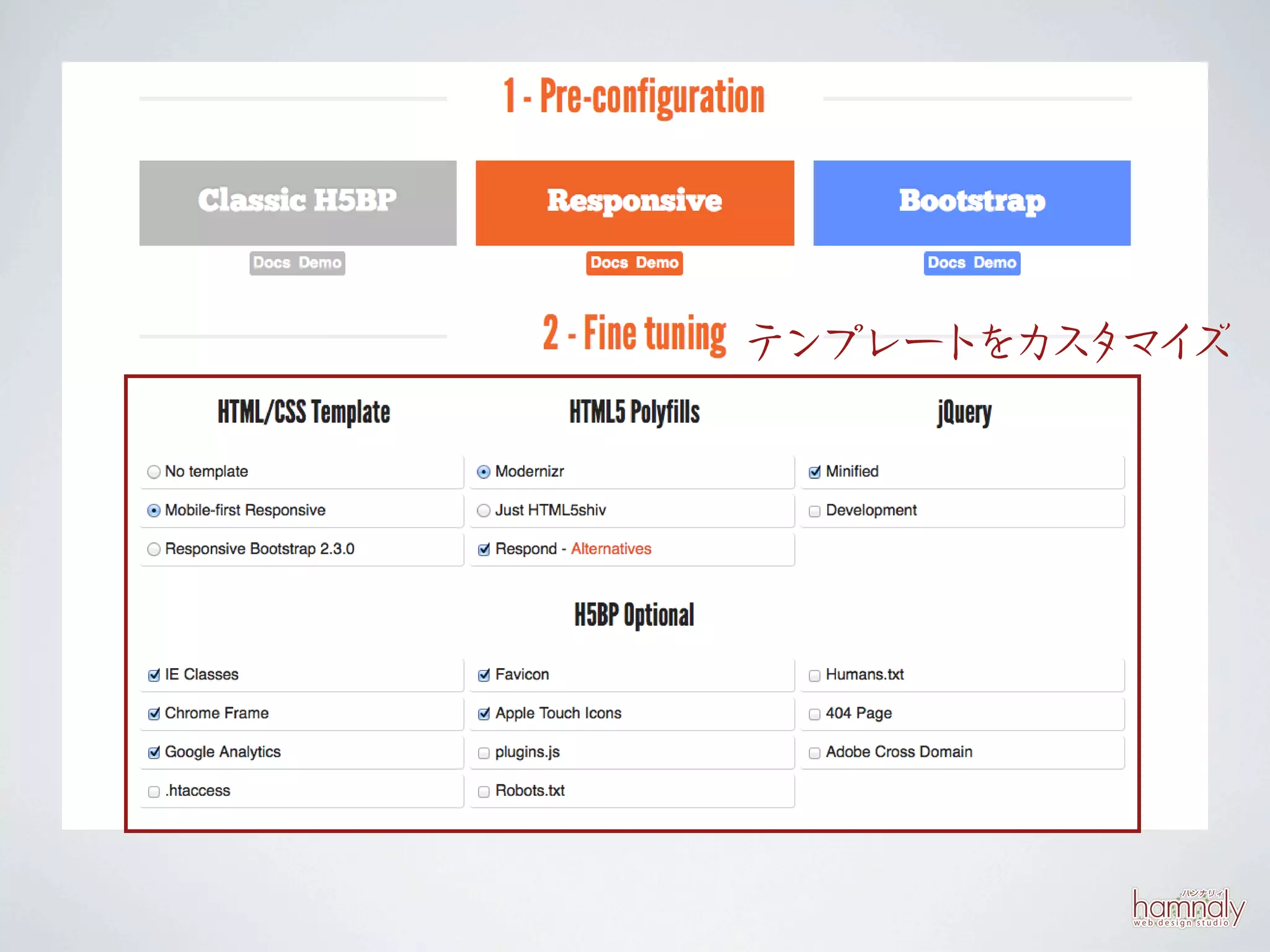Open Demo link under Bootstrap

click(x=995, y=263)
